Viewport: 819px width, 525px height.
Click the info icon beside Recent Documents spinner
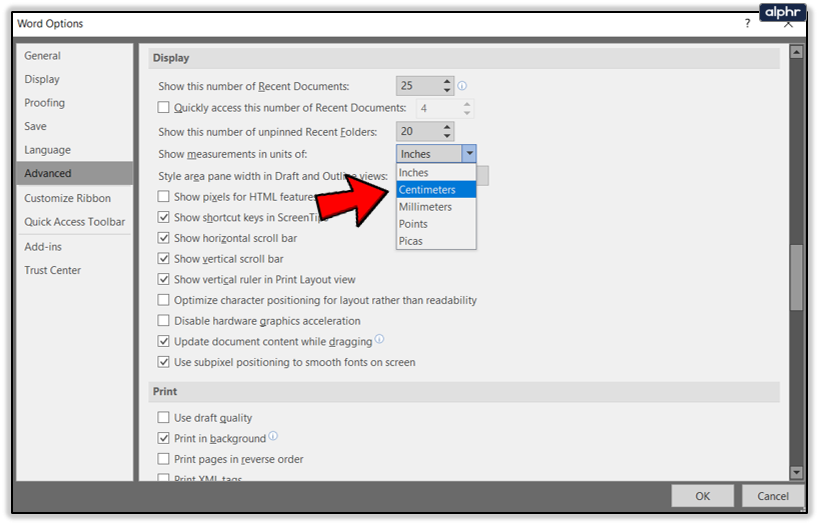[x=462, y=86]
